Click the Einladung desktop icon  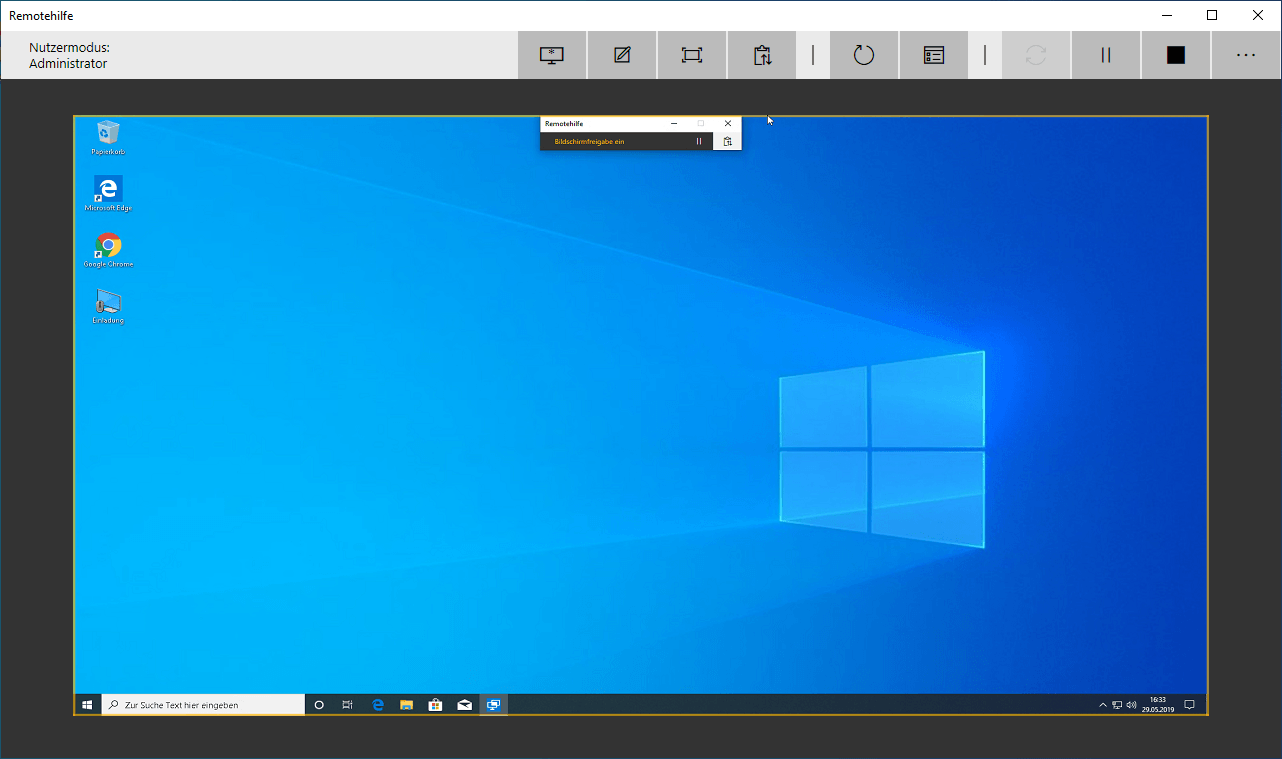pos(108,303)
